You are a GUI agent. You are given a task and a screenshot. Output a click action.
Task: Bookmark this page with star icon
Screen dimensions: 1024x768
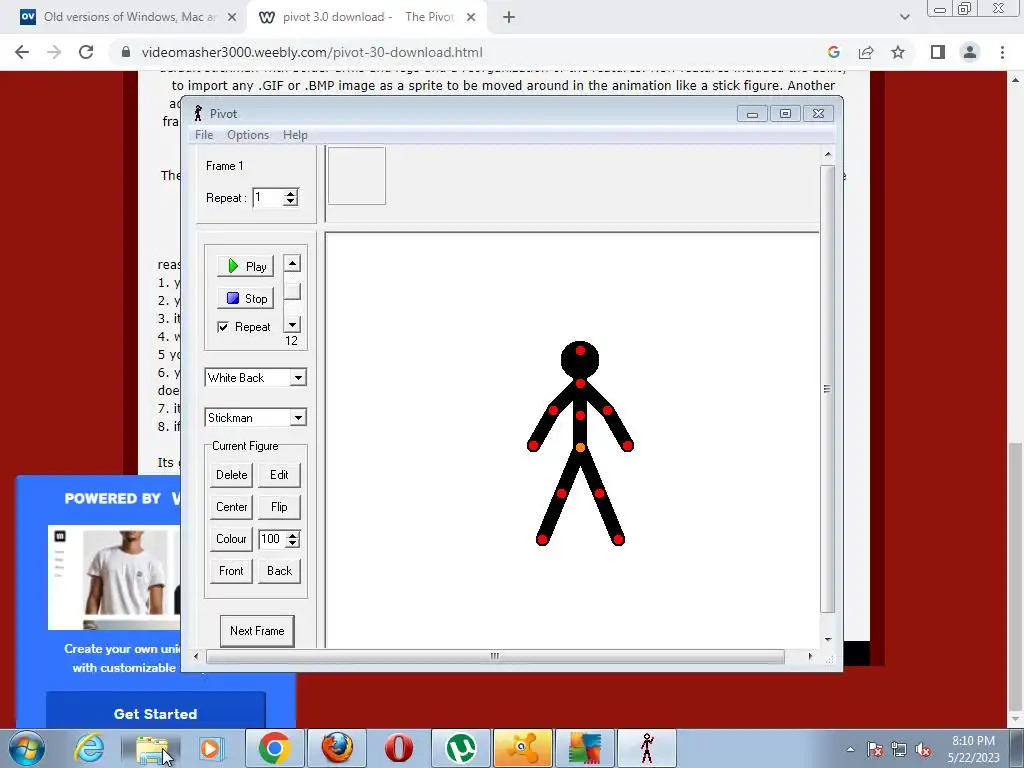(898, 52)
